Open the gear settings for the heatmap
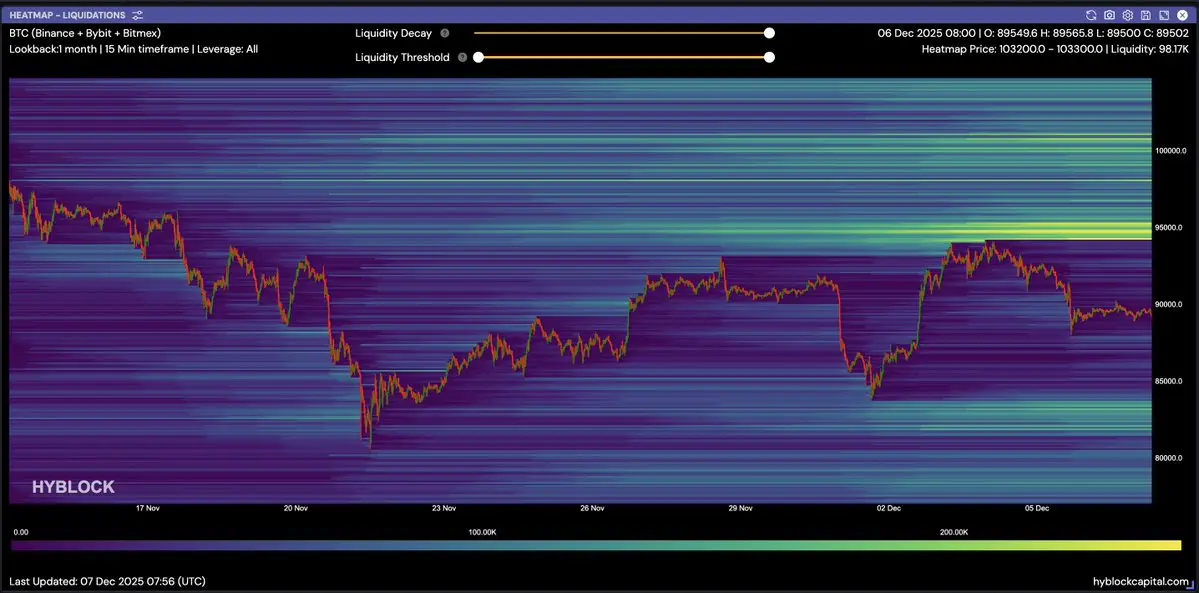 click(1127, 15)
